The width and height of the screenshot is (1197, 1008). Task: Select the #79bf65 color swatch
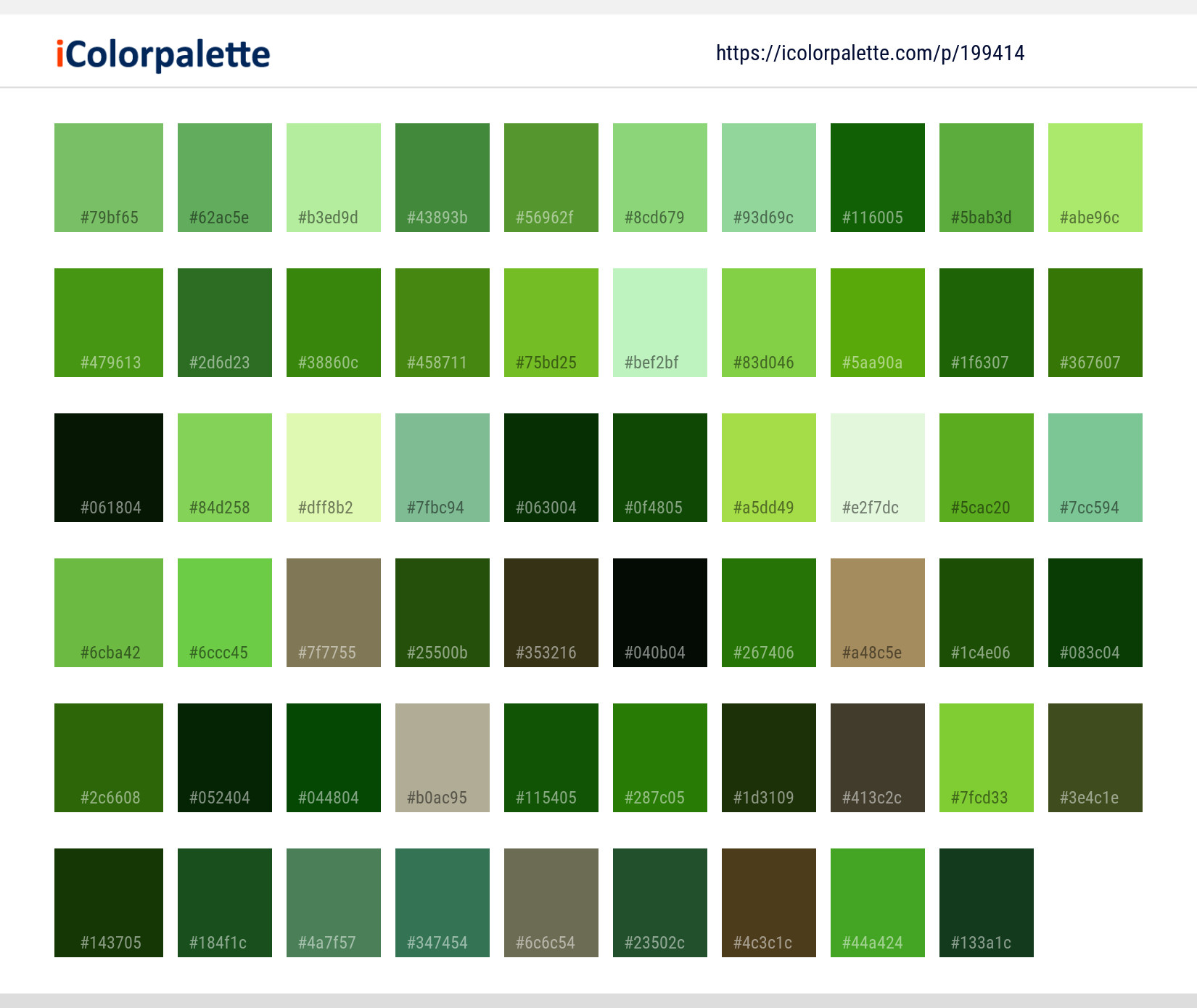(x=109, y=178)
